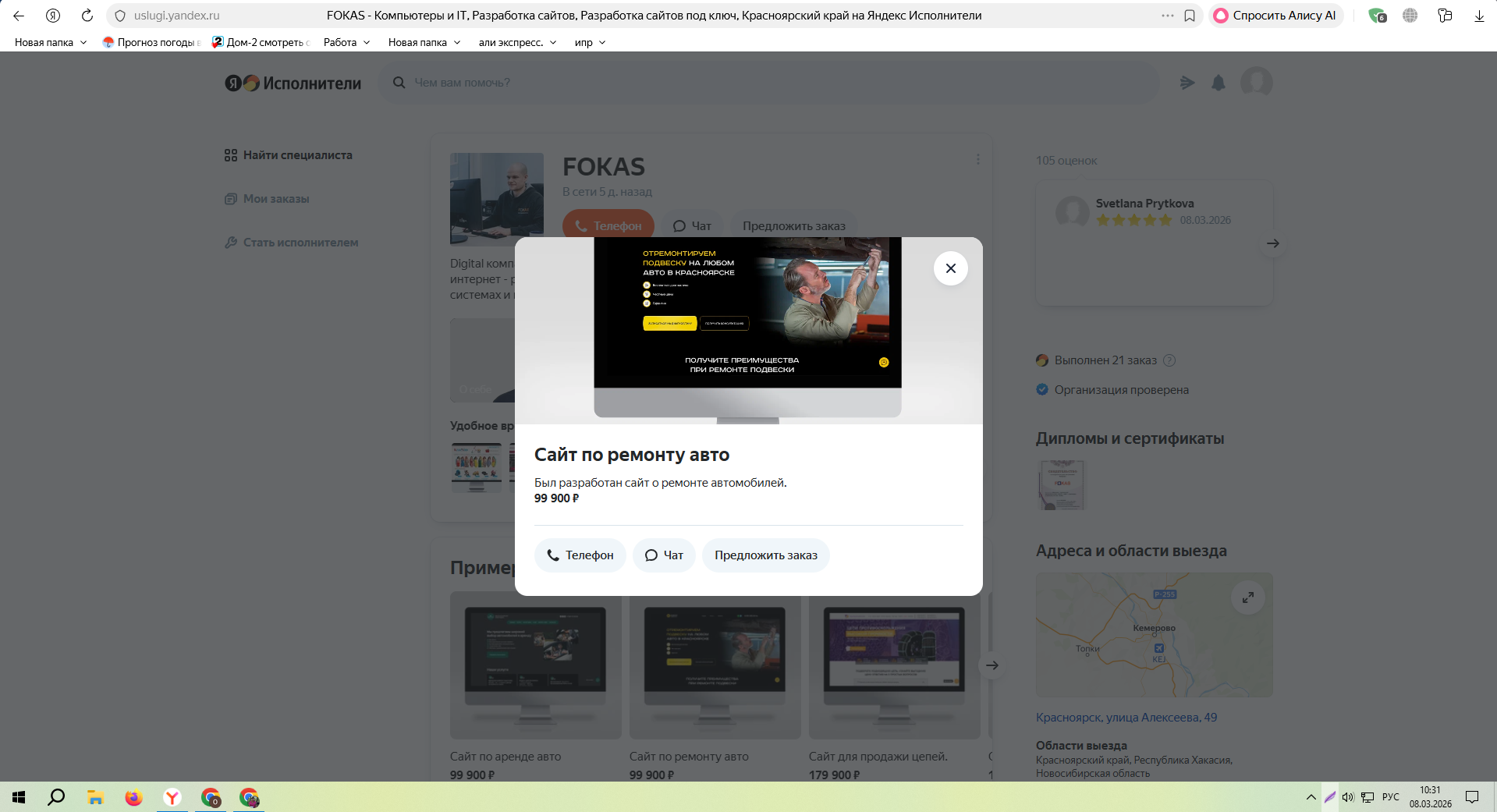Screen dimensions: 1497x812
Task: Focus the Чем вам помочь search field
Action: click(x=768, y=83)
